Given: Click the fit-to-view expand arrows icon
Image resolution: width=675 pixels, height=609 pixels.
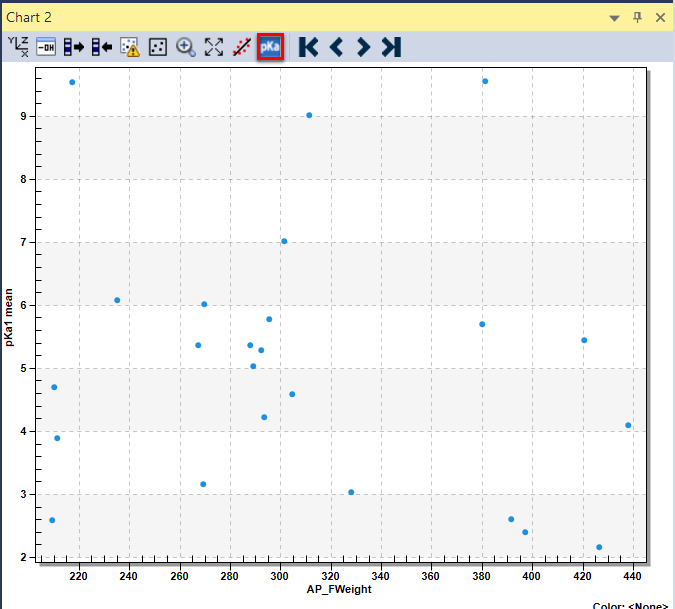Looking at the screenshot, I should click(214, 46).
